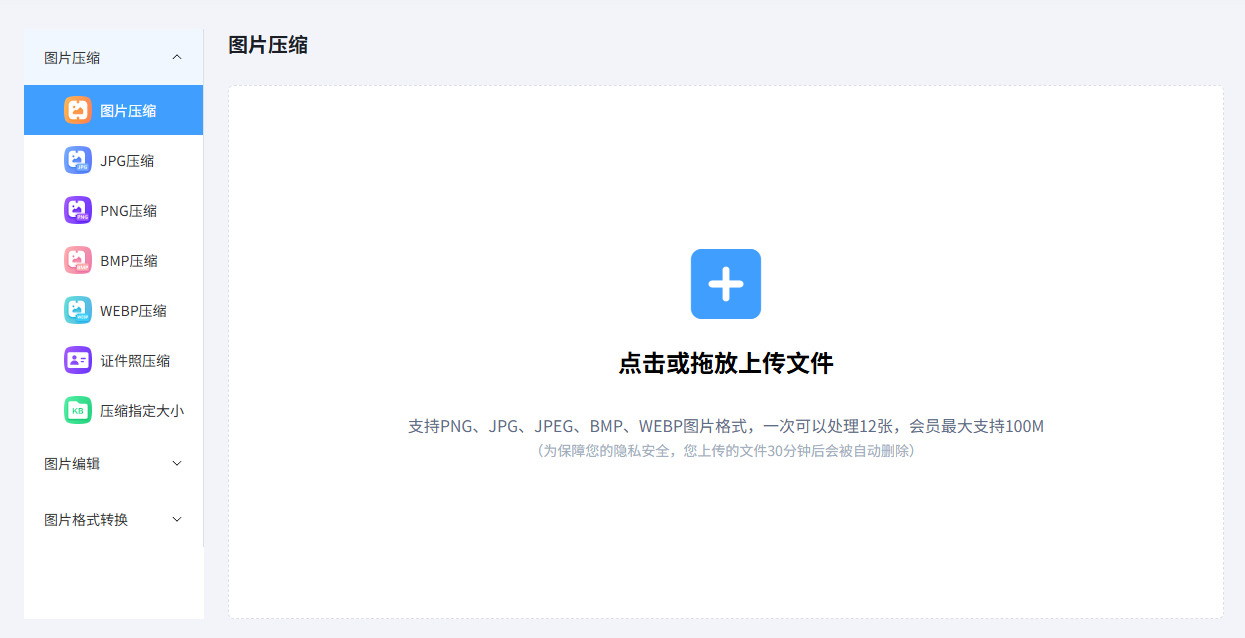Click the blue plus upload icon
This screenshot has height=638, width=1245.
pyautogui.click(x=726, y=284)
